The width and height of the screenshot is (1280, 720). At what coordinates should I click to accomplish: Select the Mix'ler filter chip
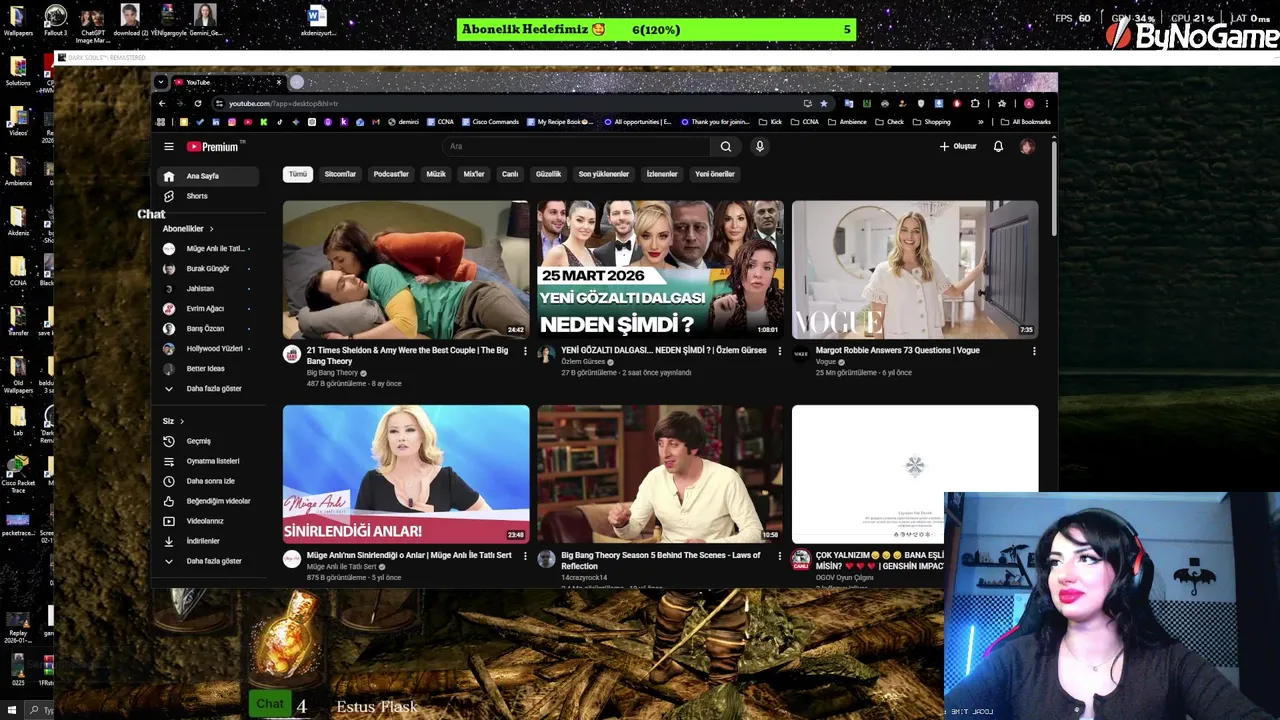474,174
